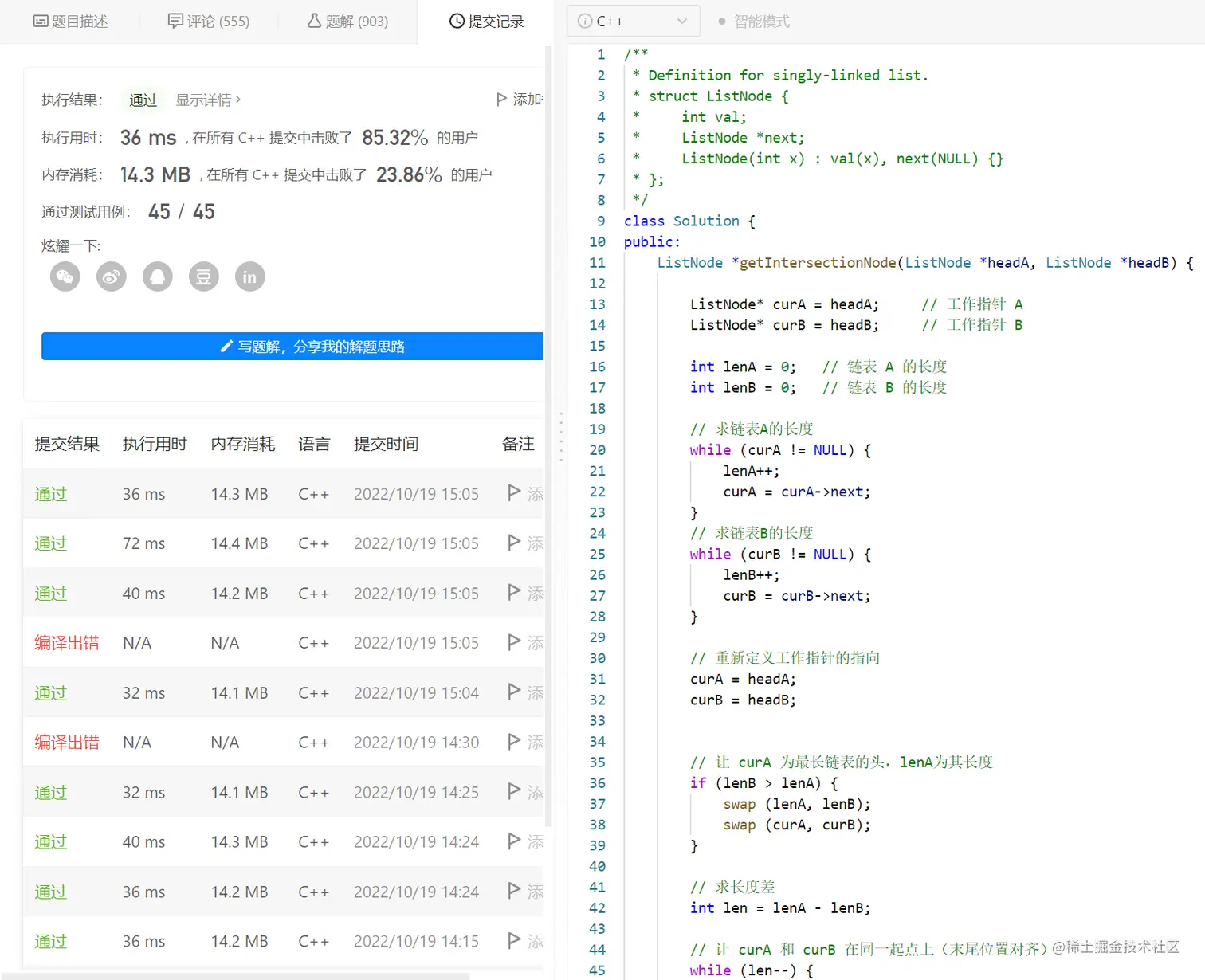Click note flag for 15:04 submission row
Viewport: 1205px width, 980px height.
pyautogui.click(x=514, y=692)
